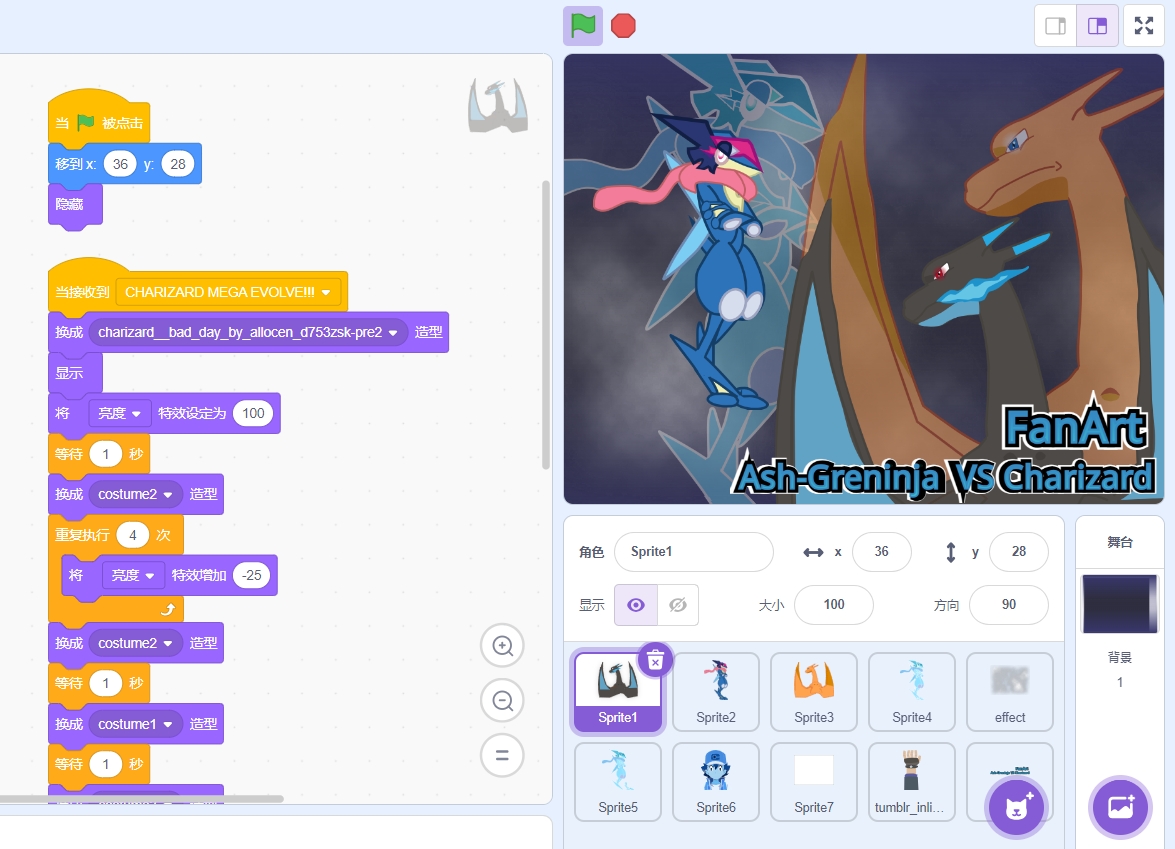Click the green flag to run project
Viewport: 1175px width, 849px height.
click(x=583, y=26)
